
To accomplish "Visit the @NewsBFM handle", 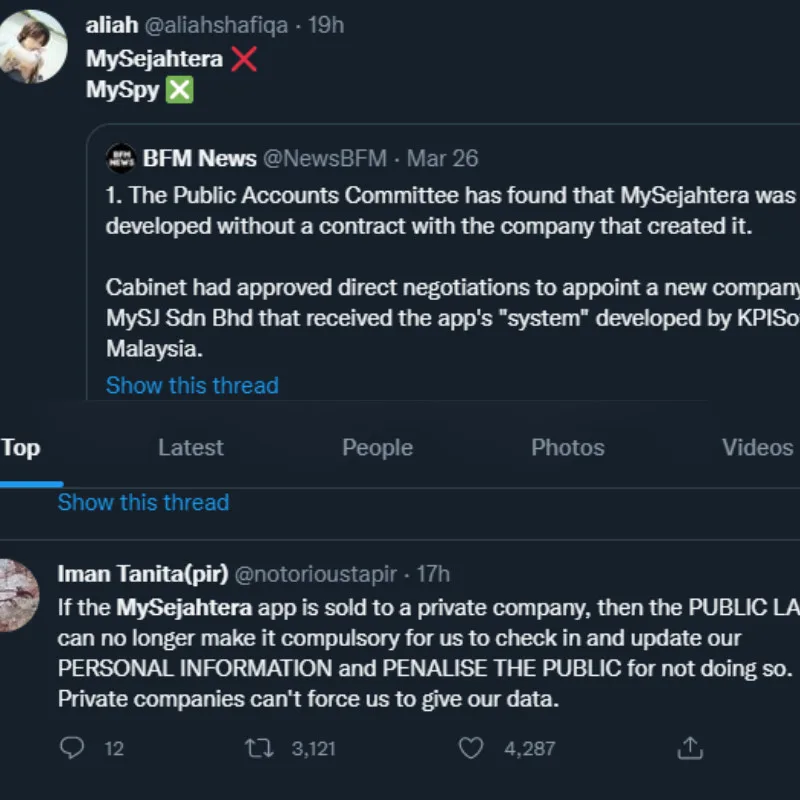I will (x=324, y=158).
